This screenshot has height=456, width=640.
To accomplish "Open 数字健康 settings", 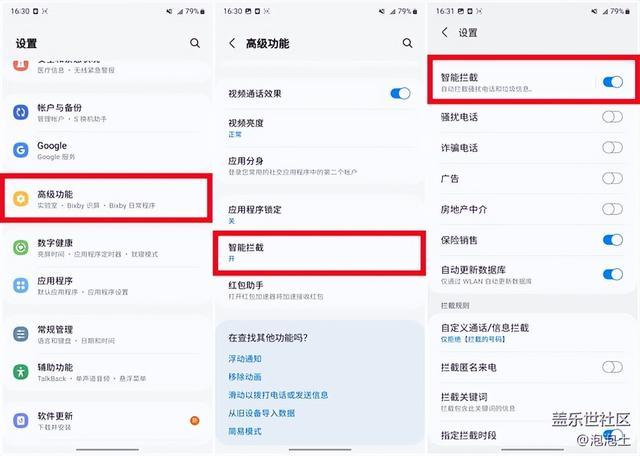I will point(107,247).
